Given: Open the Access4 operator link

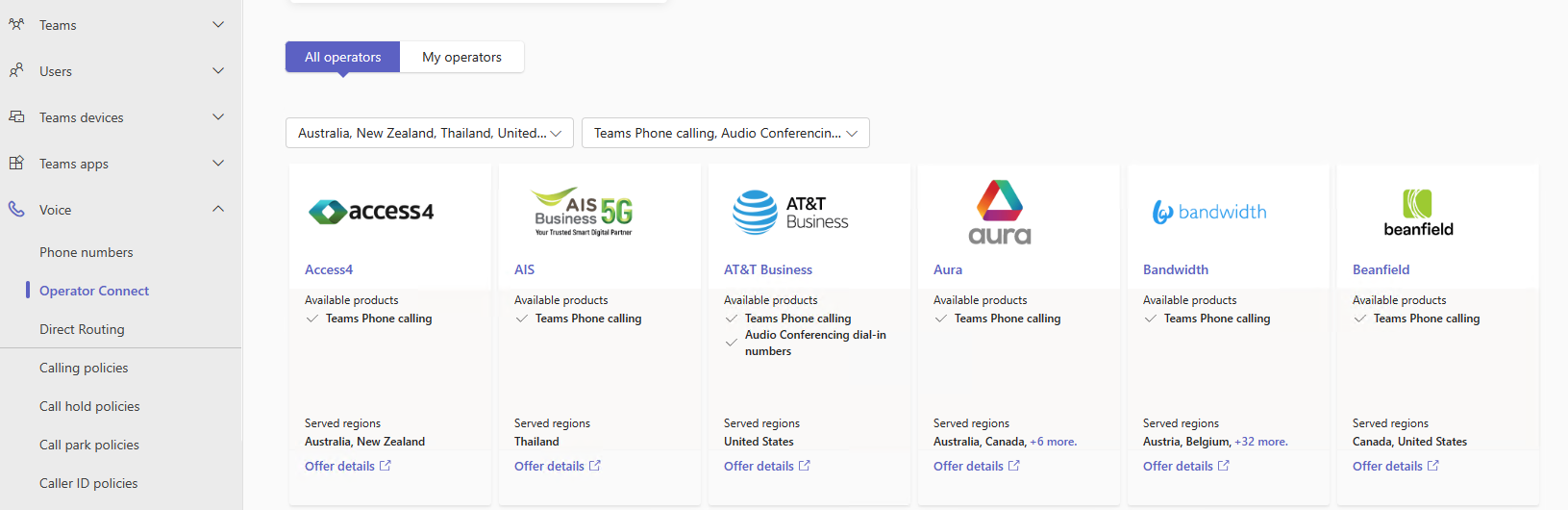Looking at the screenshot, I should pyautogui.click(x=329, y=269).
